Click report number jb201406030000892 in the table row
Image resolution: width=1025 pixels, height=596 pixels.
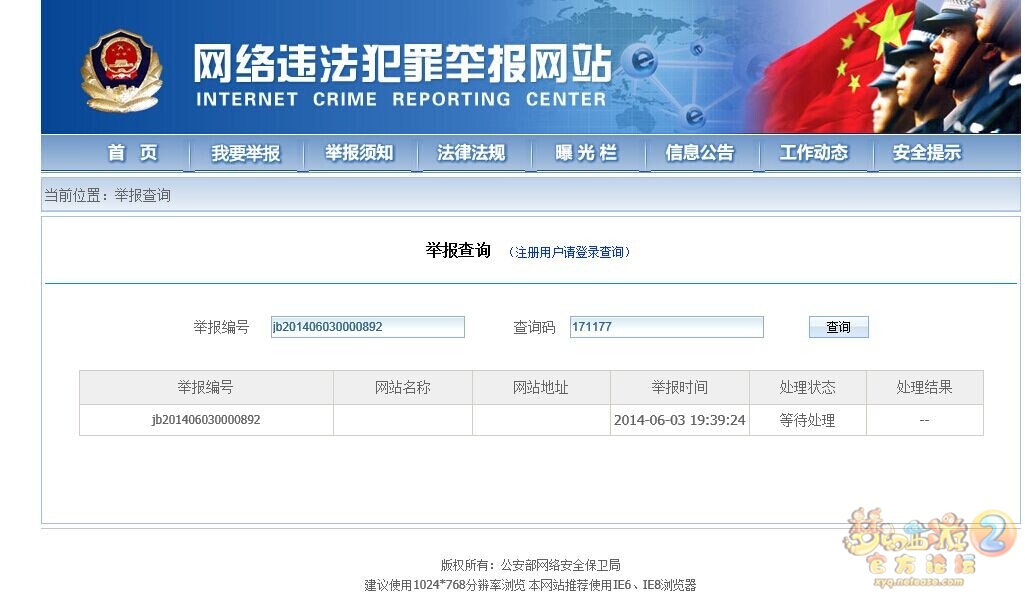(x=206, y=420)
